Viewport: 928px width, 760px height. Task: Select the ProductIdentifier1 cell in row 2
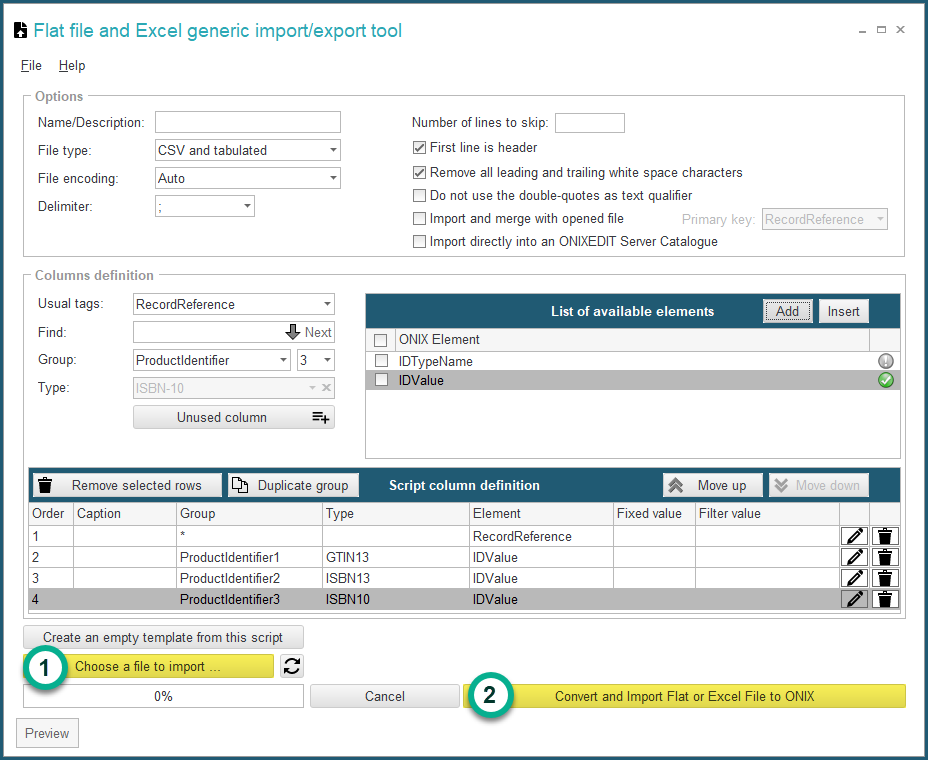pos(249,557)
